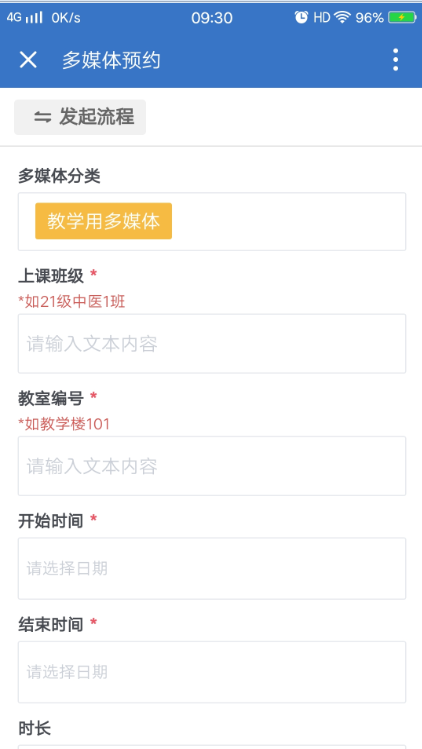Screen dimensions: 422x749
Task: Tap the Wi-Fi signal status icon
Action: pos(342,18)
